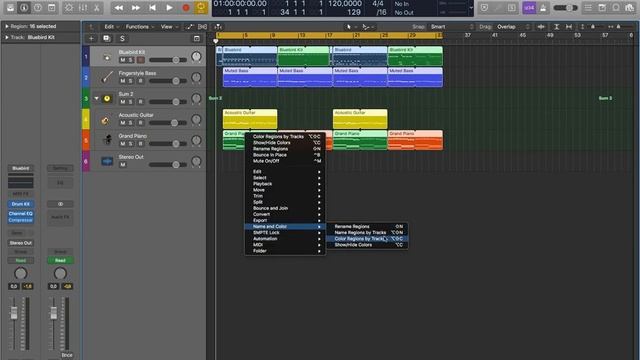This screenshot has width=640, height=360.
Task: Open the SMPTE Lock submenu
Action: click(x=284, y=233)
